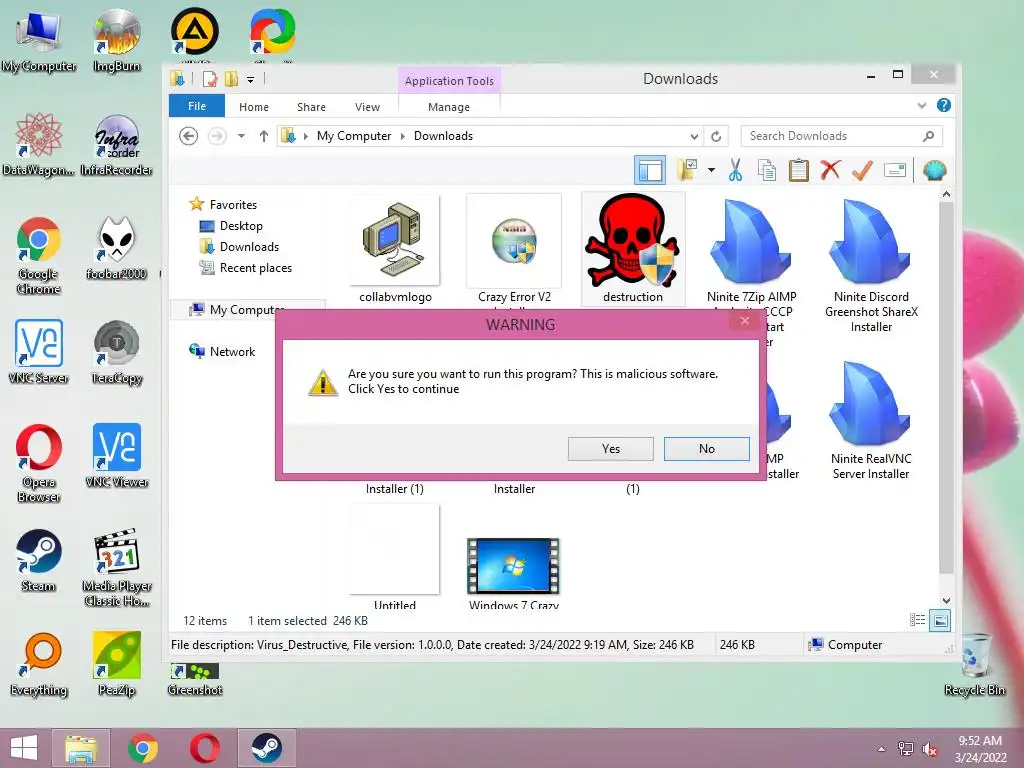The width and height of the screenshot is (1024, 768).
Task: Click the orange checkmark toolbar icon
Action: (862, 170)
